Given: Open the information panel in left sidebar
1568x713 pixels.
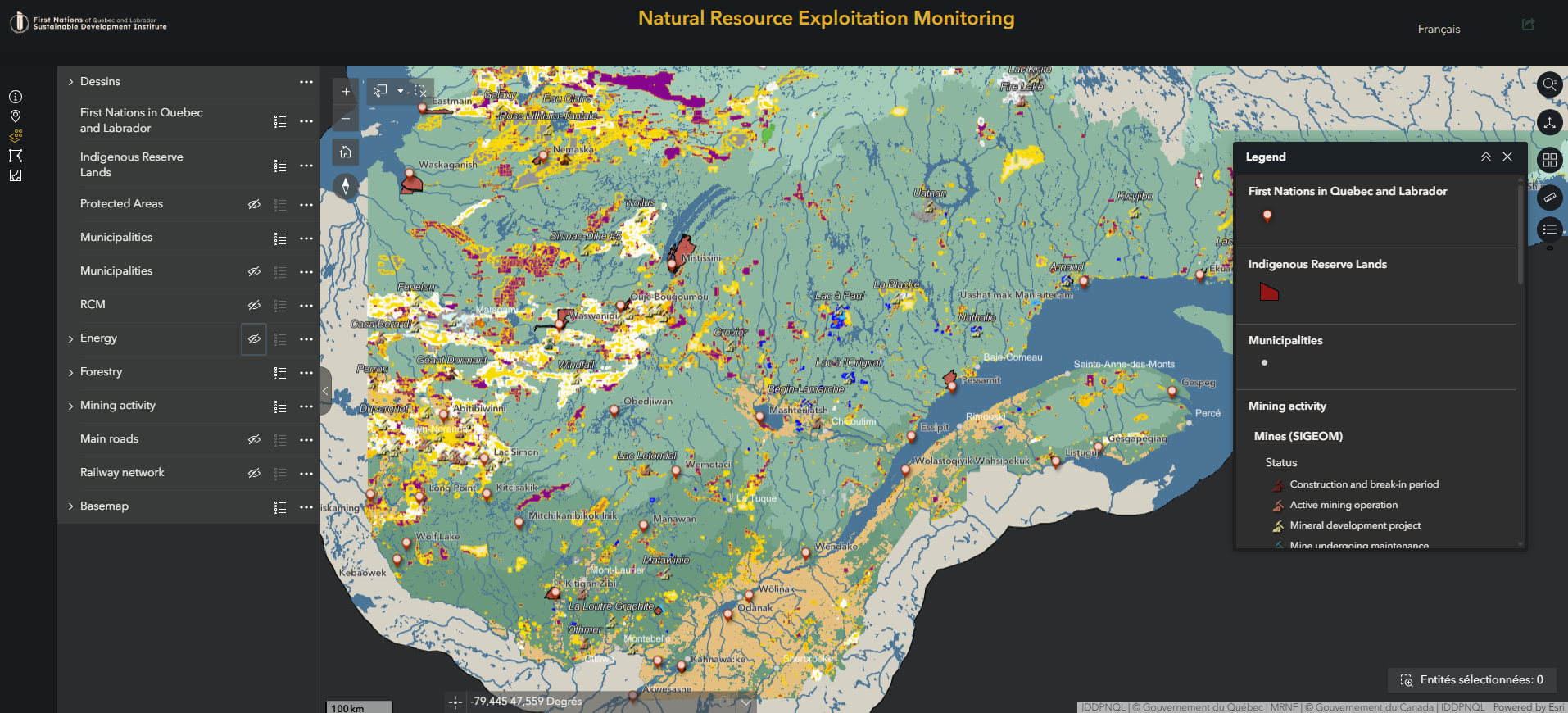Looking at the screenshot, I should 16,97.
